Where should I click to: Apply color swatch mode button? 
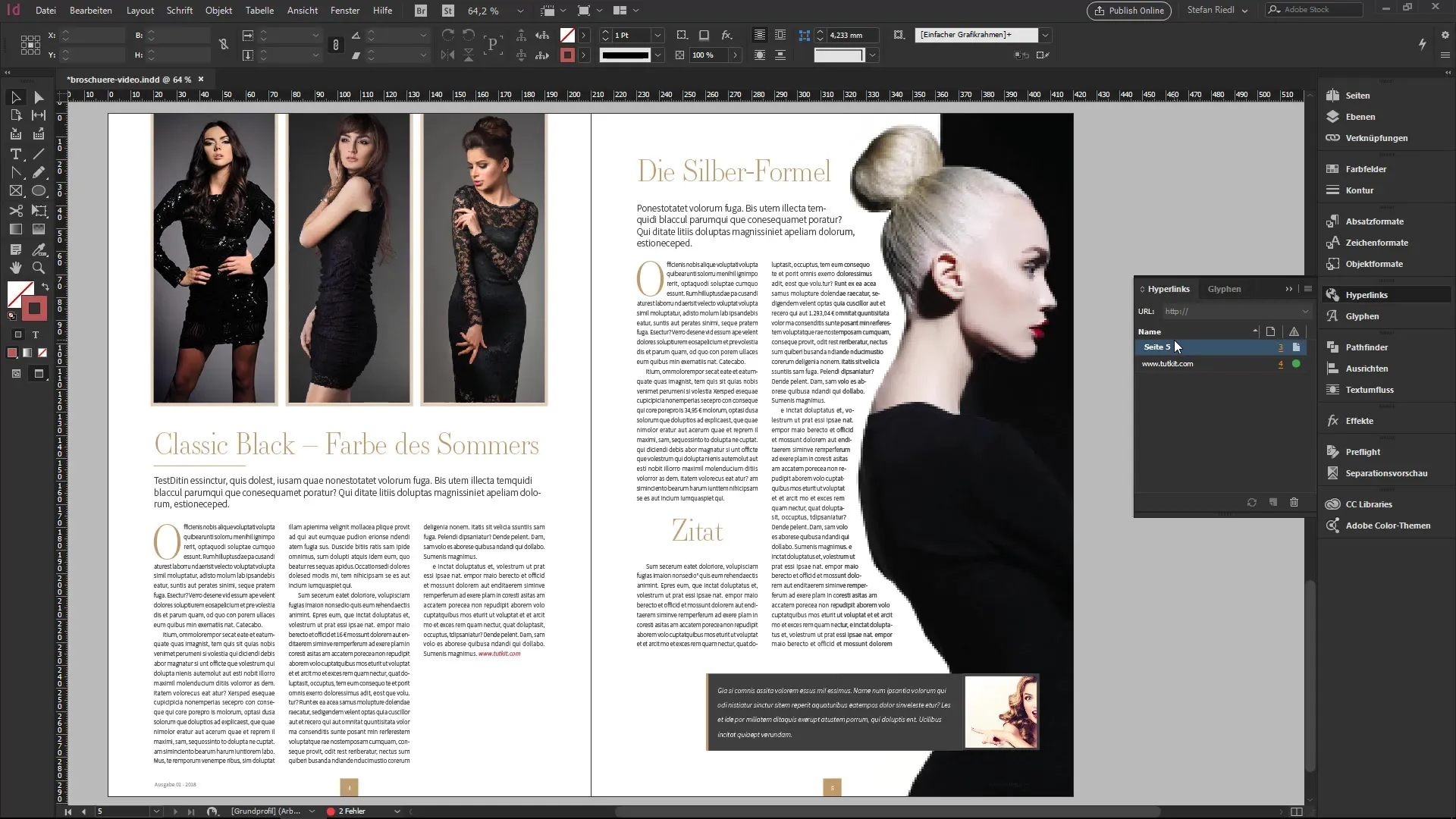pyautogui.click(x=12, y=353)
